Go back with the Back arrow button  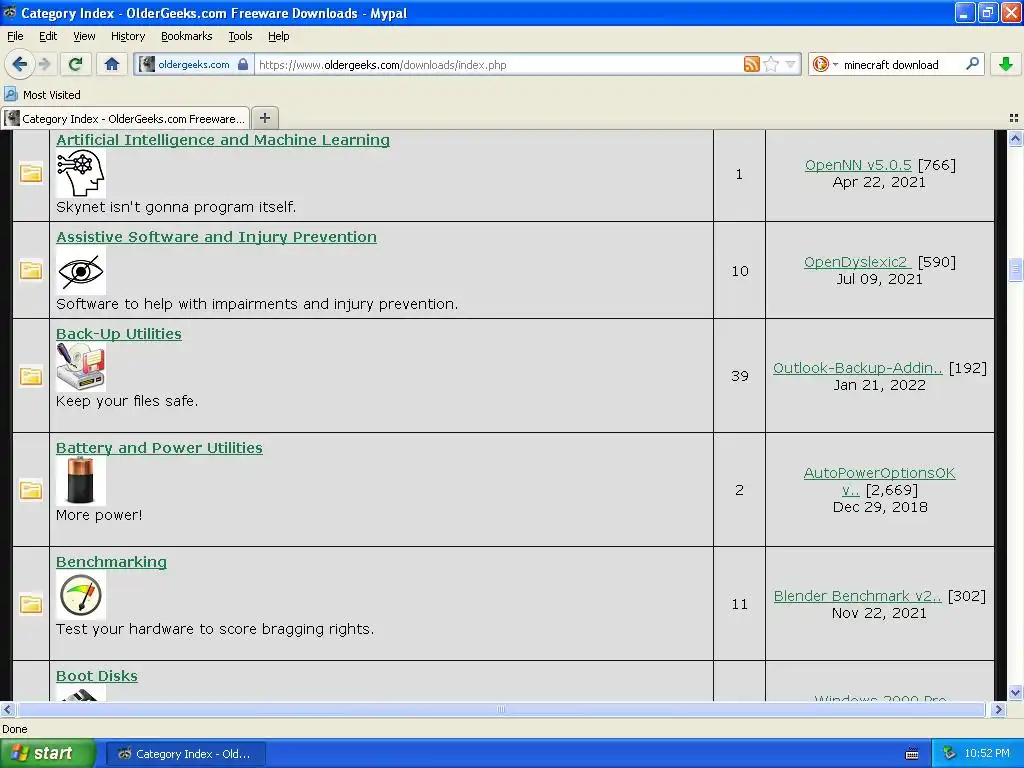[x=20, y=64]
